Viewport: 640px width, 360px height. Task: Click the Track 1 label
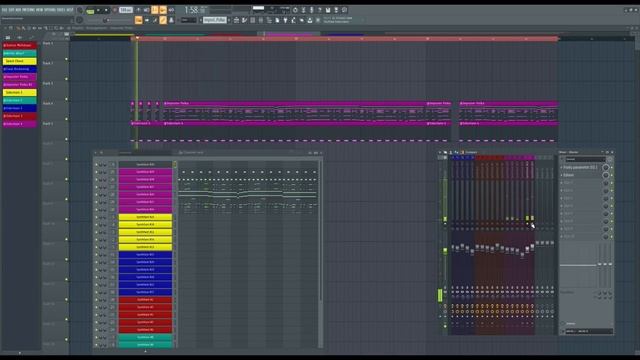coord(48,43)
